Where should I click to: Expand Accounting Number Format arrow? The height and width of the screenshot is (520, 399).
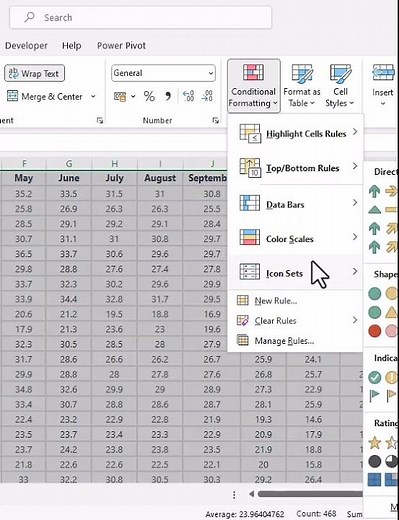133,97
